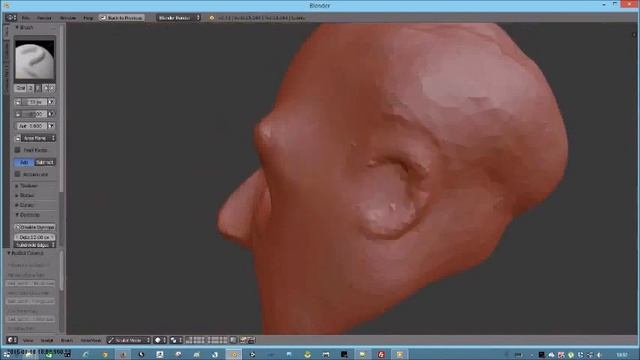Open the Subdivide Edges dropdown
The width and height of the screenshot is (640, 360).
point(35,245)
